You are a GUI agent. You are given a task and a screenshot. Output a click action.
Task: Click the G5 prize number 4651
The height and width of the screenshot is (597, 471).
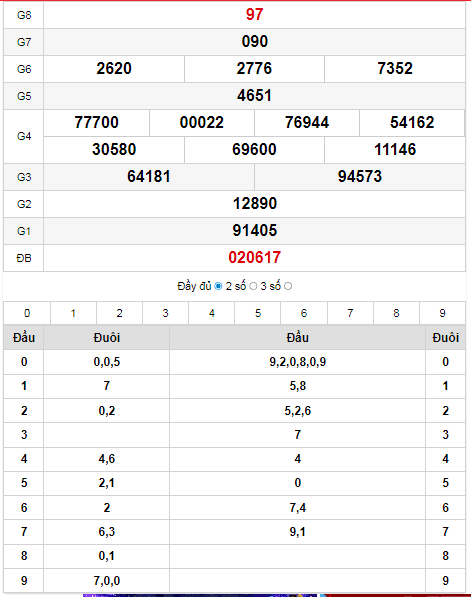[x=254, y=96]
